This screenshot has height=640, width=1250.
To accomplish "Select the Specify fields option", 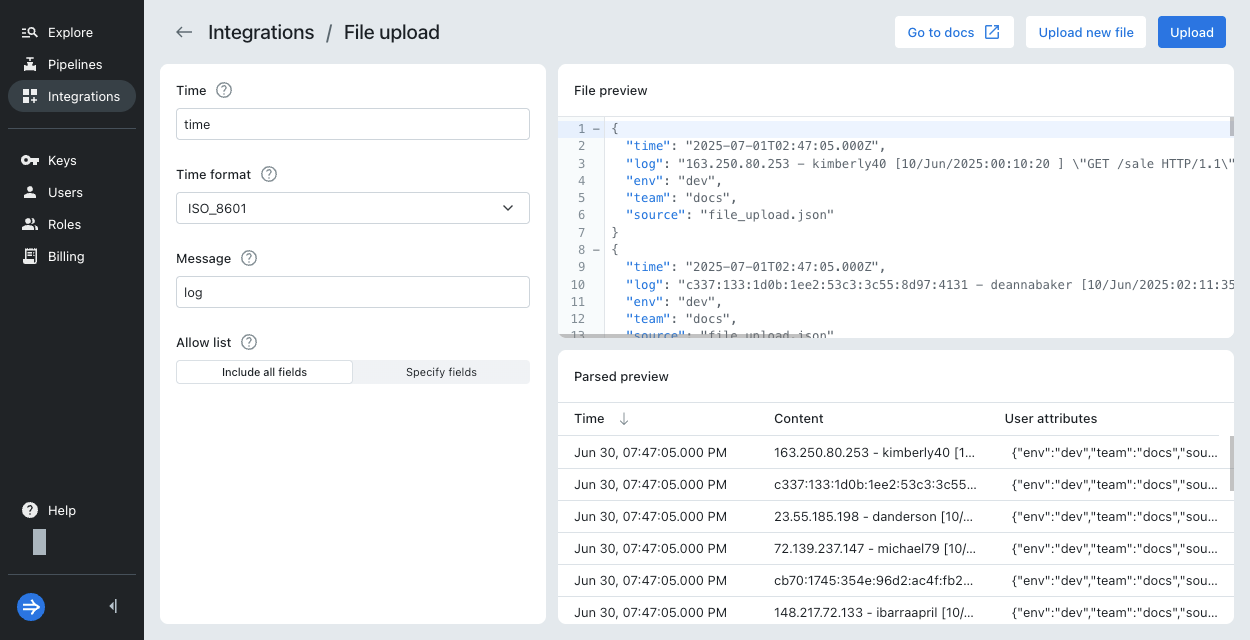I will tap(441, 372).
